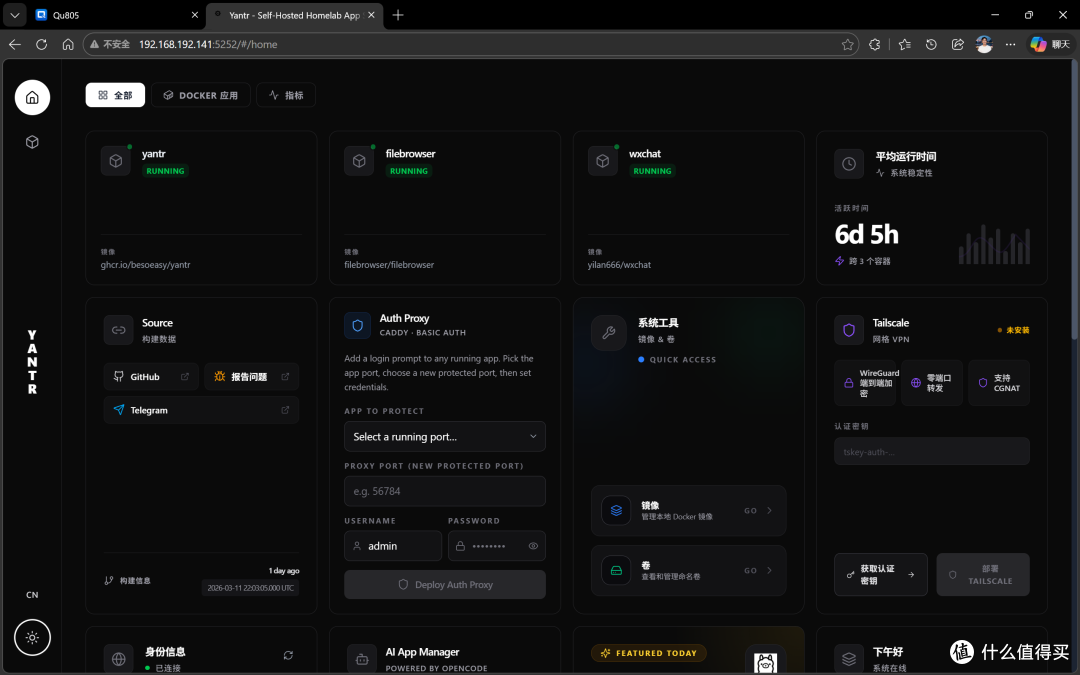
Task: Refresh 身份信息 with the reload icon
Action: click(288, 655)
